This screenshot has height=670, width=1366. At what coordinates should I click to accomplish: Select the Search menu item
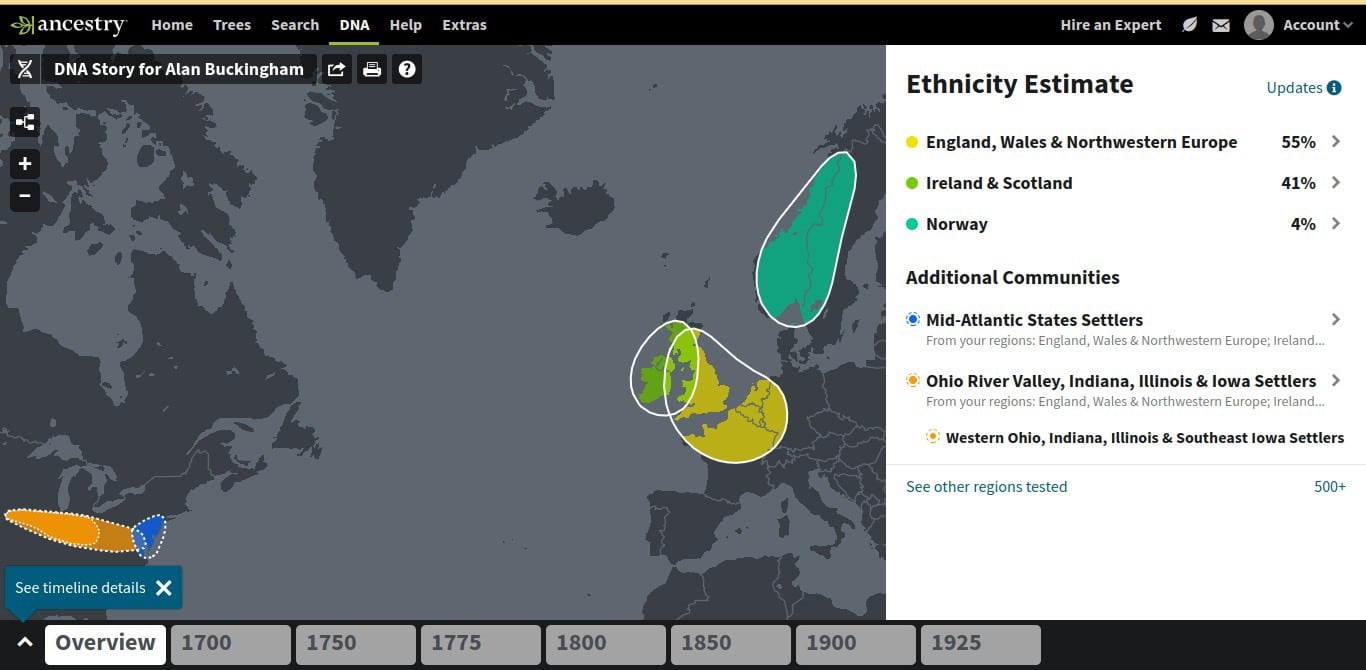pos(295,25)
